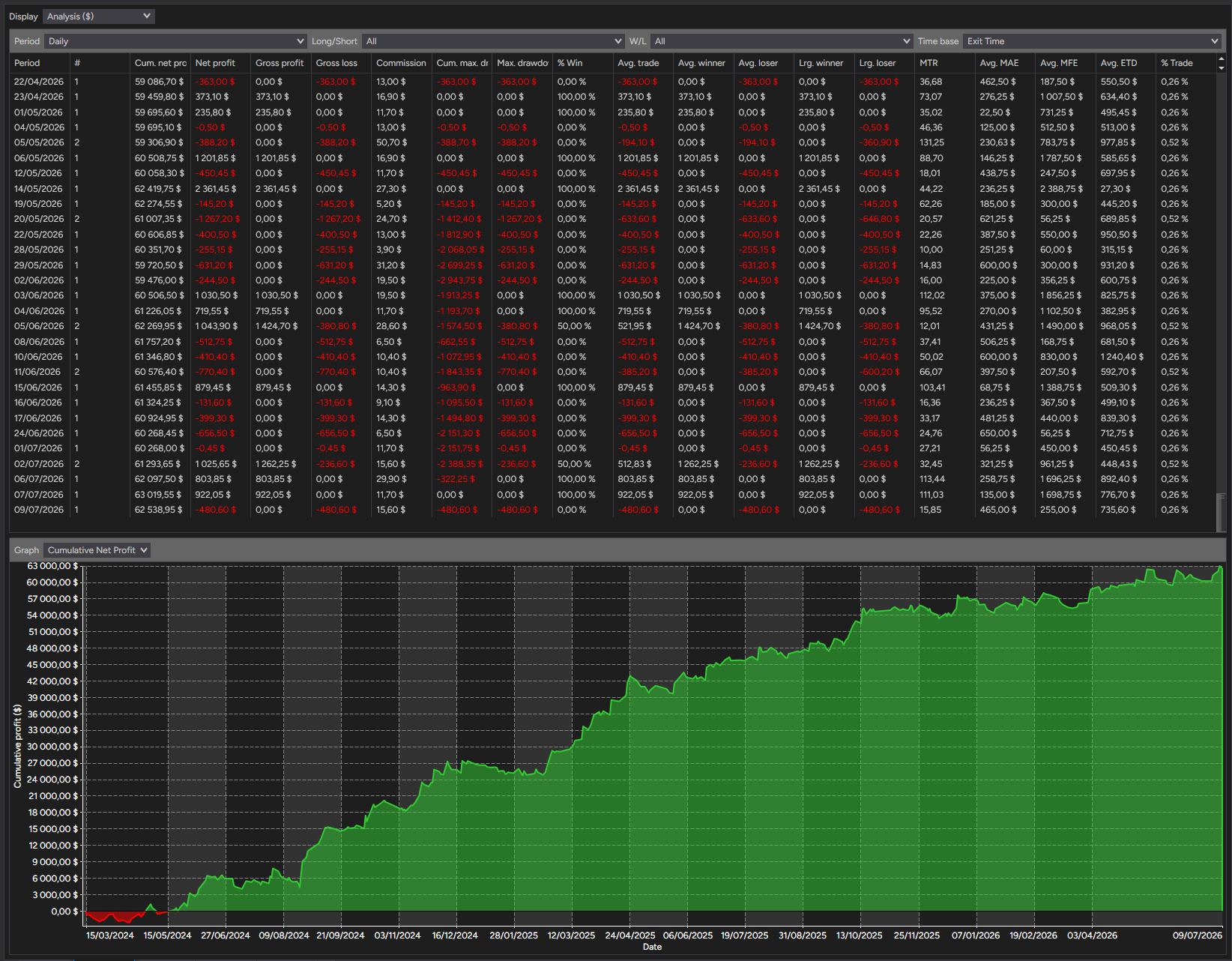The width and height of the screenshot is (1232, 961).
Task: Click the chart's Date axis title
Action: point(653,947)
